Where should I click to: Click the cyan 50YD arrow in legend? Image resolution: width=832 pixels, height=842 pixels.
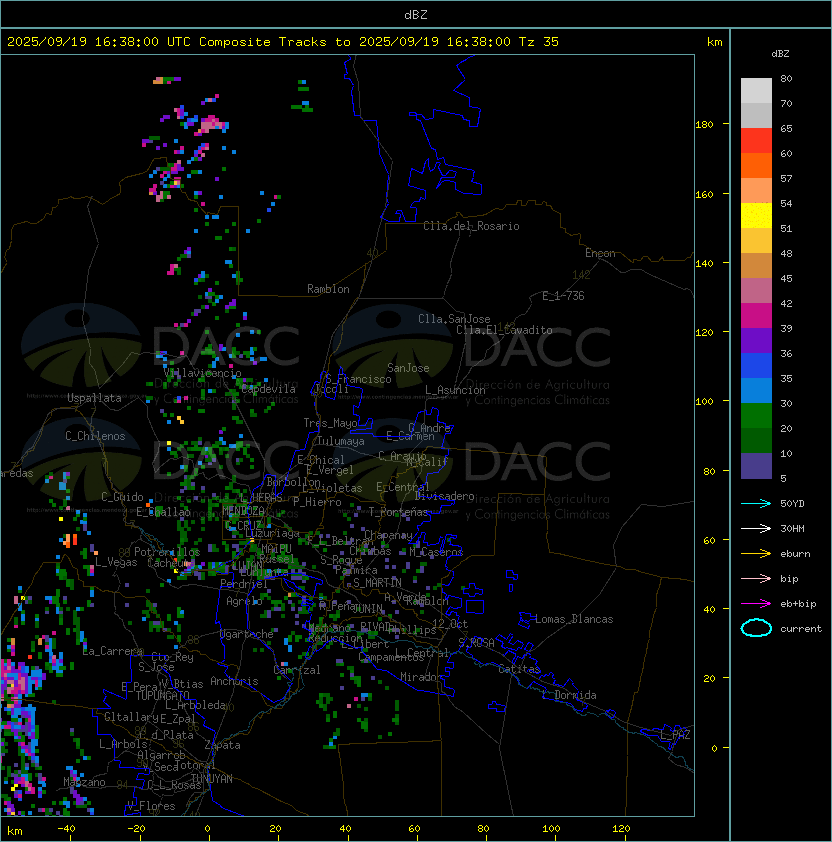[x=756, y=503]
